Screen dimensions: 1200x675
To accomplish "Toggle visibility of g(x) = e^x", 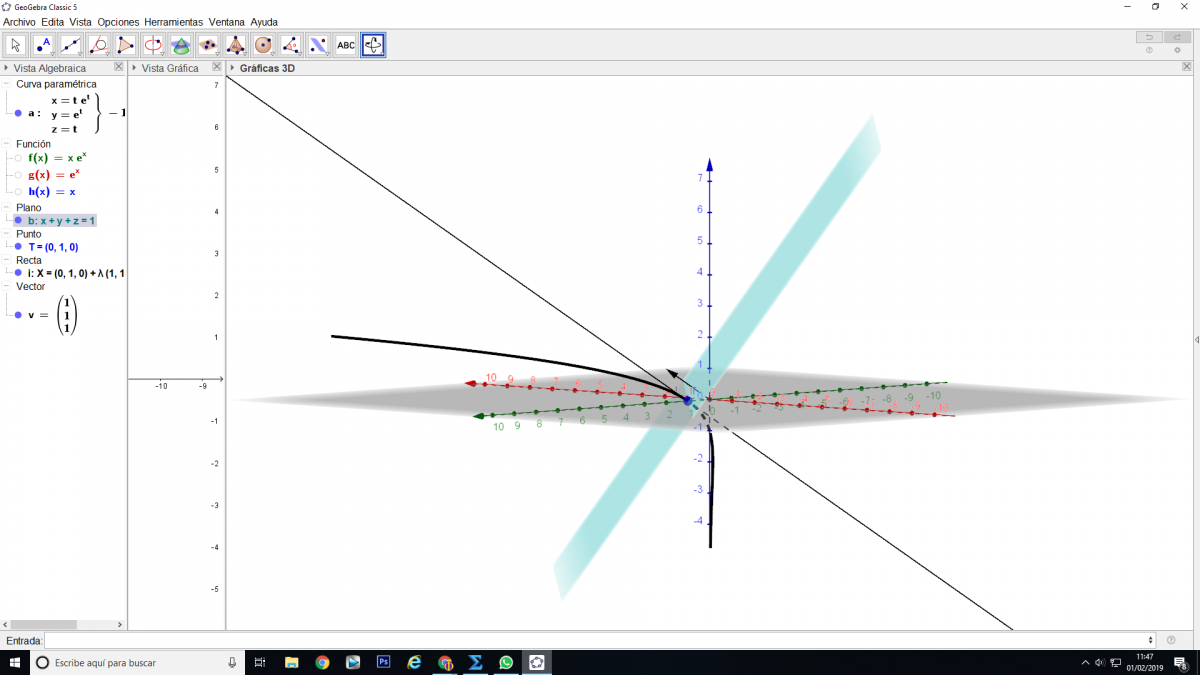I will pyautogui.click(x=18, y=175).
